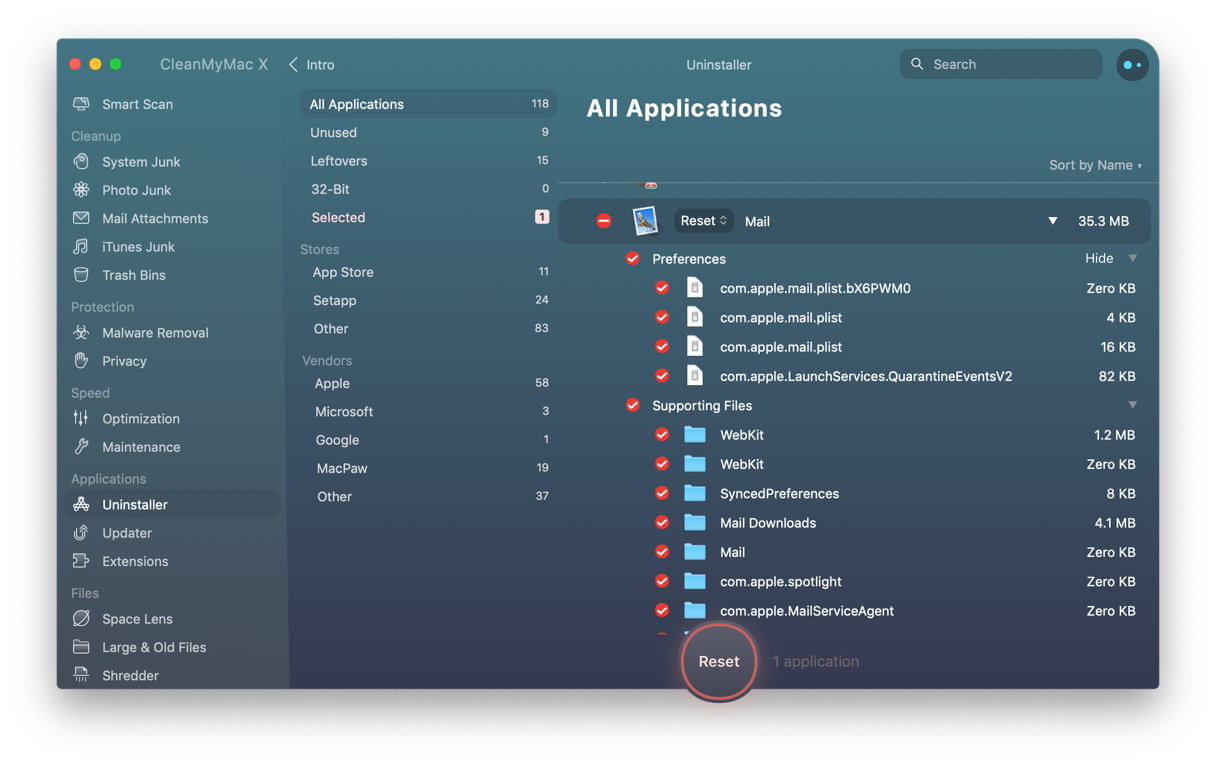Click the "1 application" label
The height and width of the screenshot is (760, 1216).
pyautogui.click(x=816, y=662)
